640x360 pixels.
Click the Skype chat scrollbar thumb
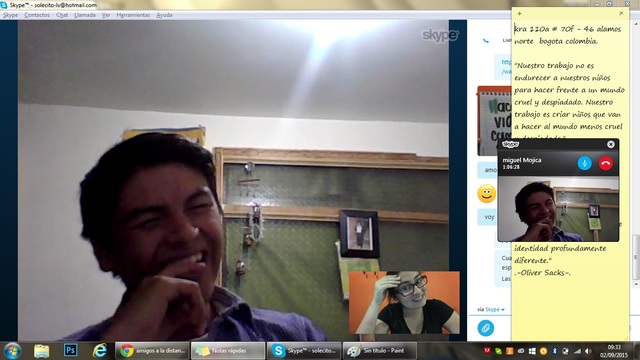click(636, 258)
